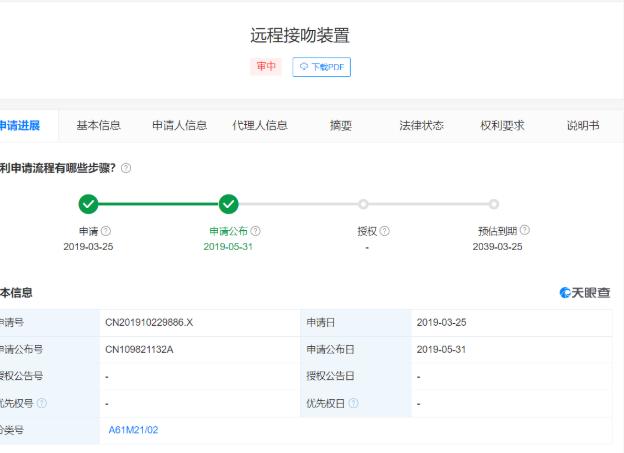
Task: Select the 代理人信息 tab
Action: click(260, 125)
